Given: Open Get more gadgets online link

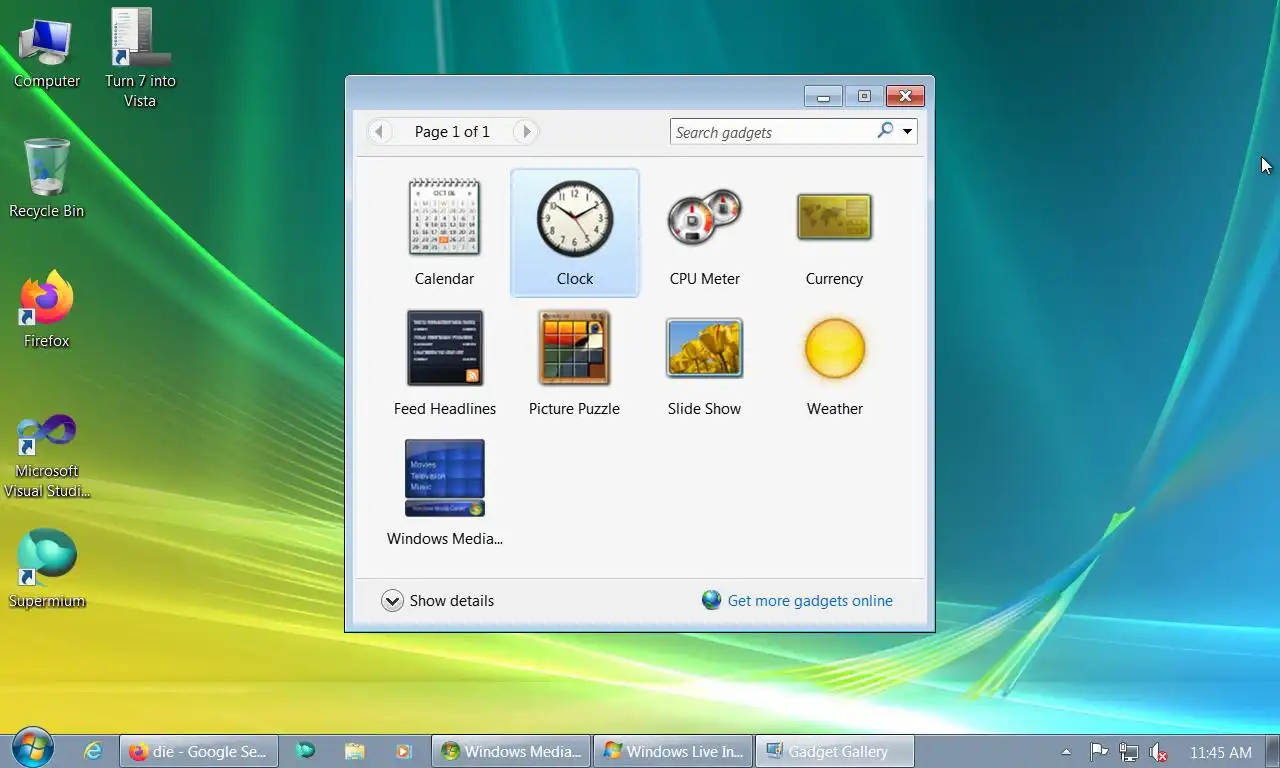Looking at the screenshot, I should [x=810, y=601].
